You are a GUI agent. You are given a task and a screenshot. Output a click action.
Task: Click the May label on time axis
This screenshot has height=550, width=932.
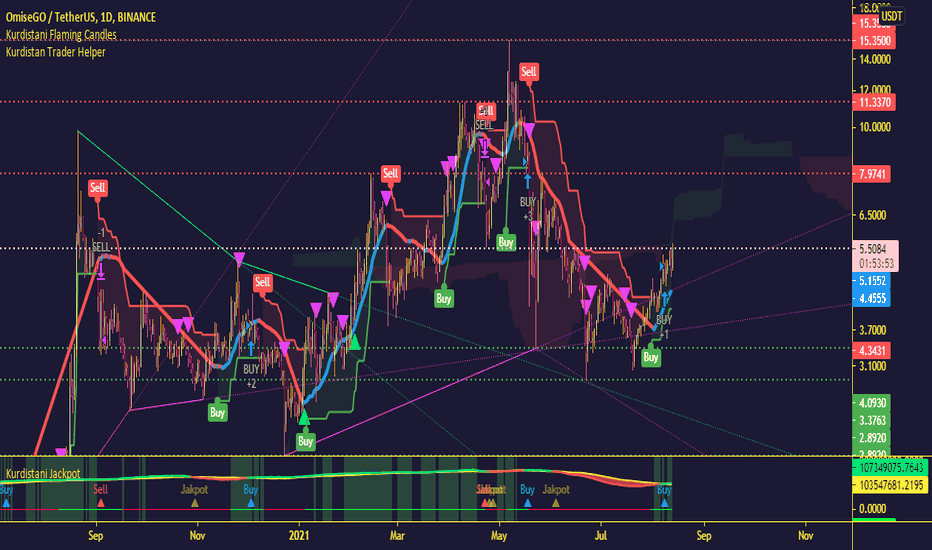(499, 536)
